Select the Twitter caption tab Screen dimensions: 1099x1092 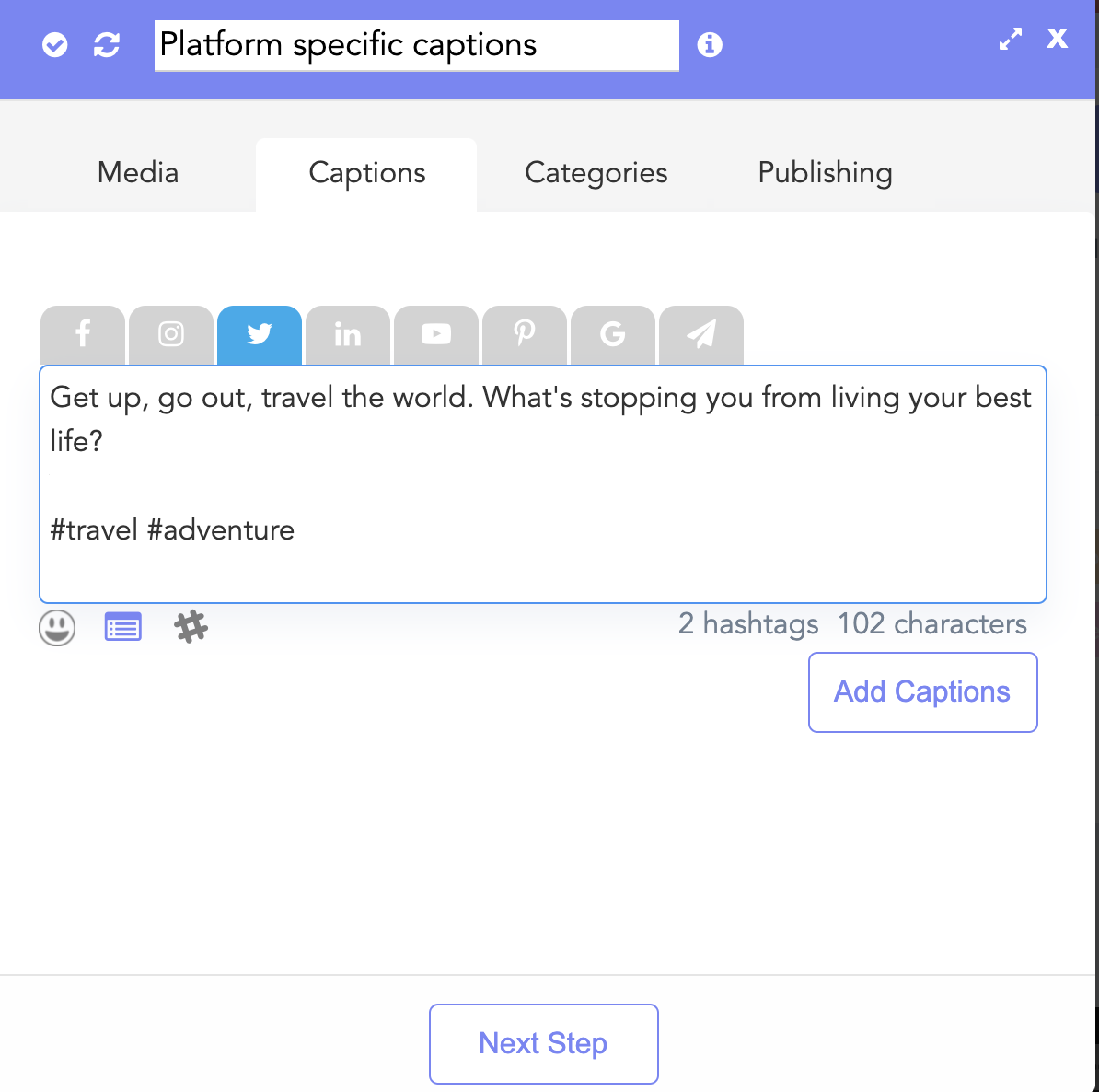(260, 335)
